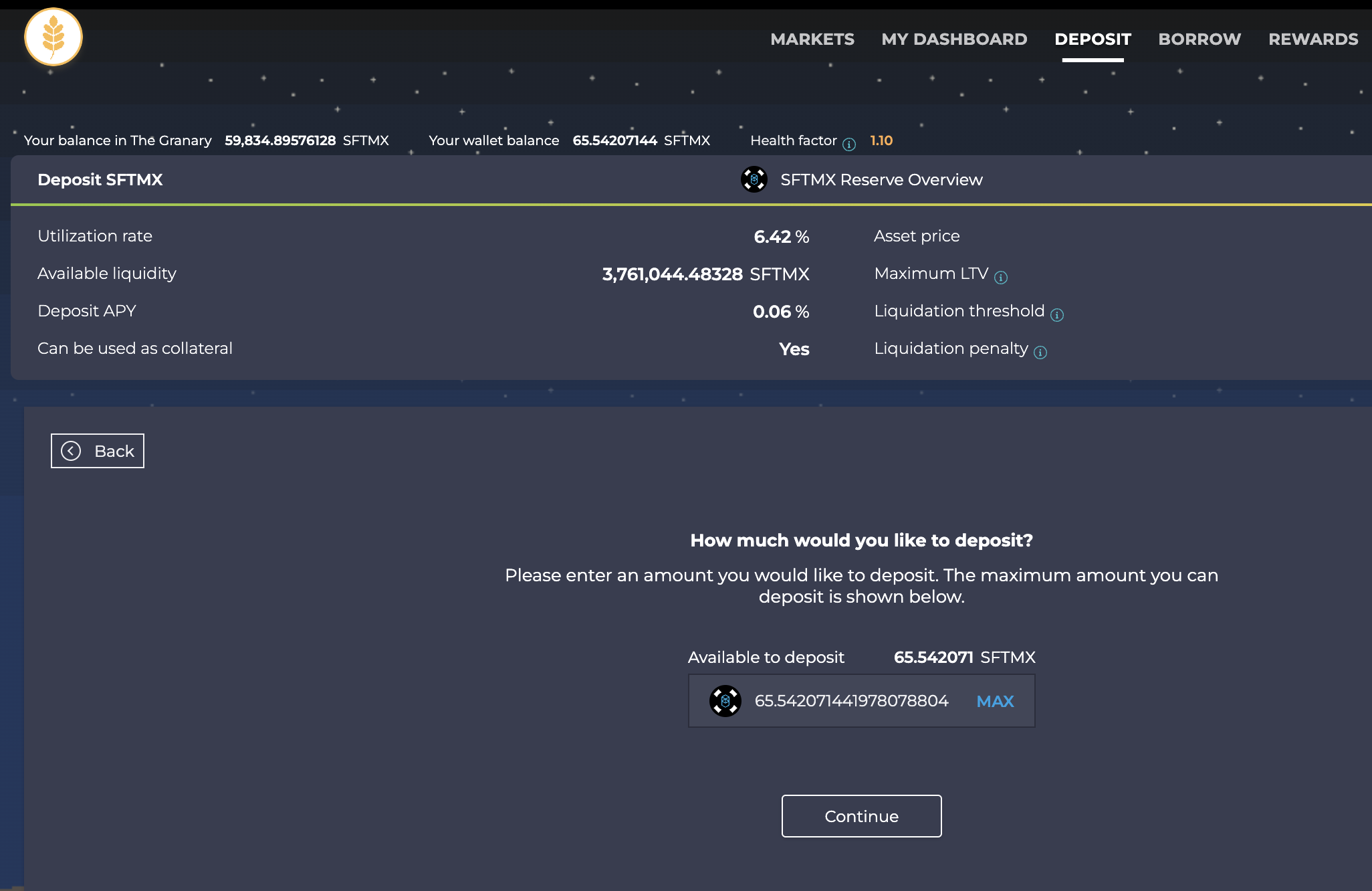The width and height of the screenshot is (1372, 891).
Task: Open the Markets tab
Action: click(x=812, y=39)
